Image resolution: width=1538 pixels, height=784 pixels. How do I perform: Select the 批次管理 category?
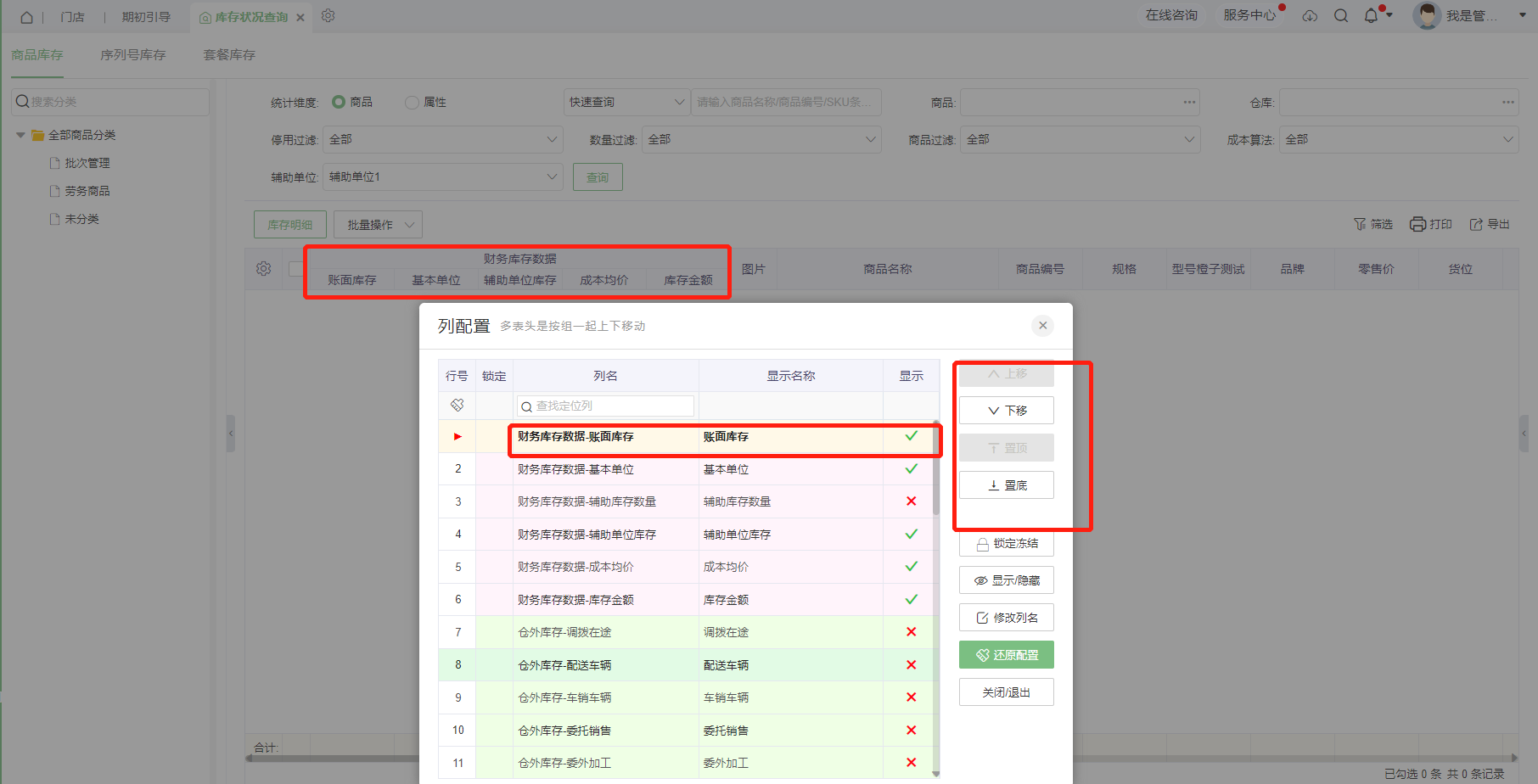[x=87, y=163]
